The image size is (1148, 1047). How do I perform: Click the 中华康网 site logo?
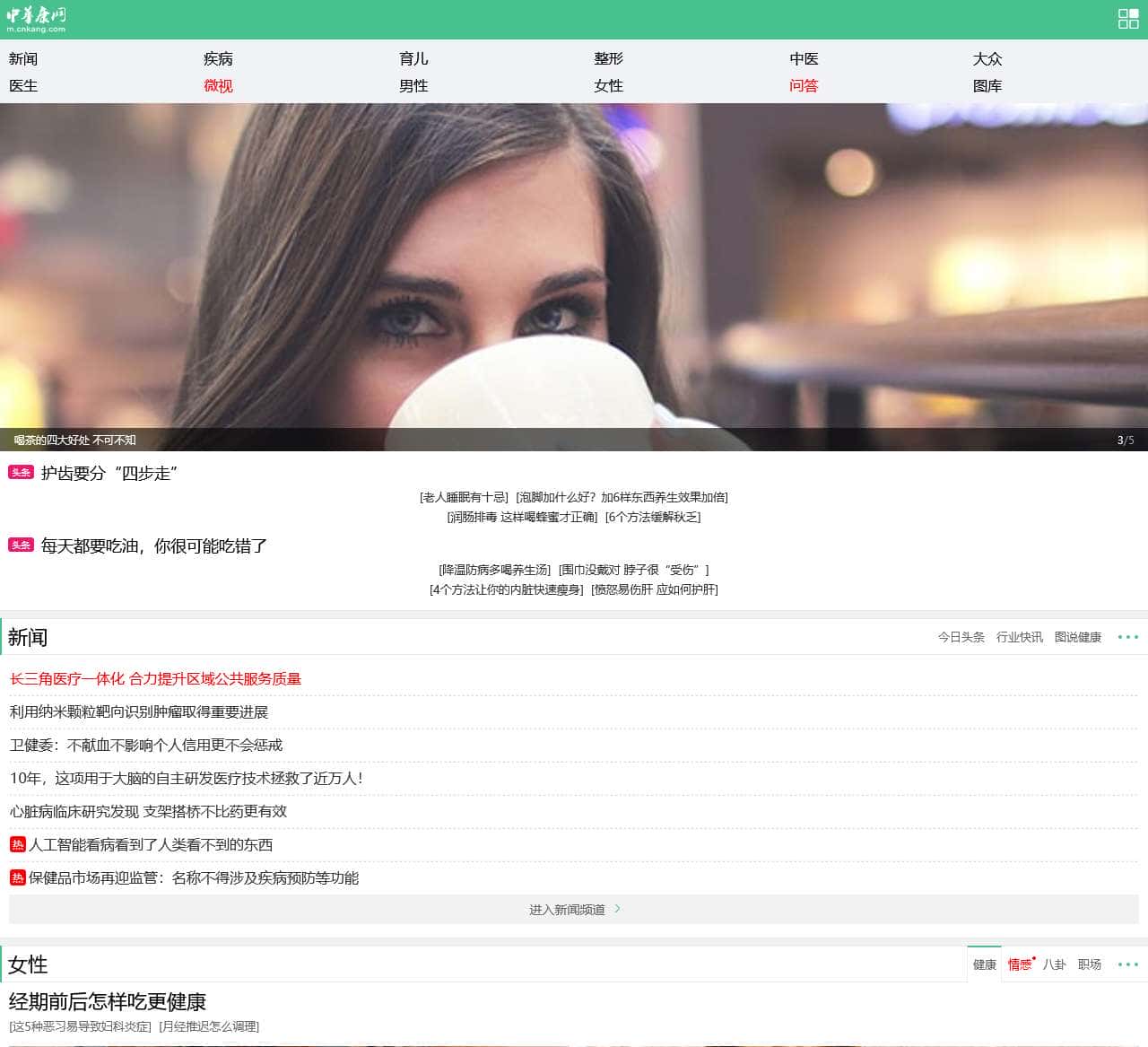pos(36,19)
